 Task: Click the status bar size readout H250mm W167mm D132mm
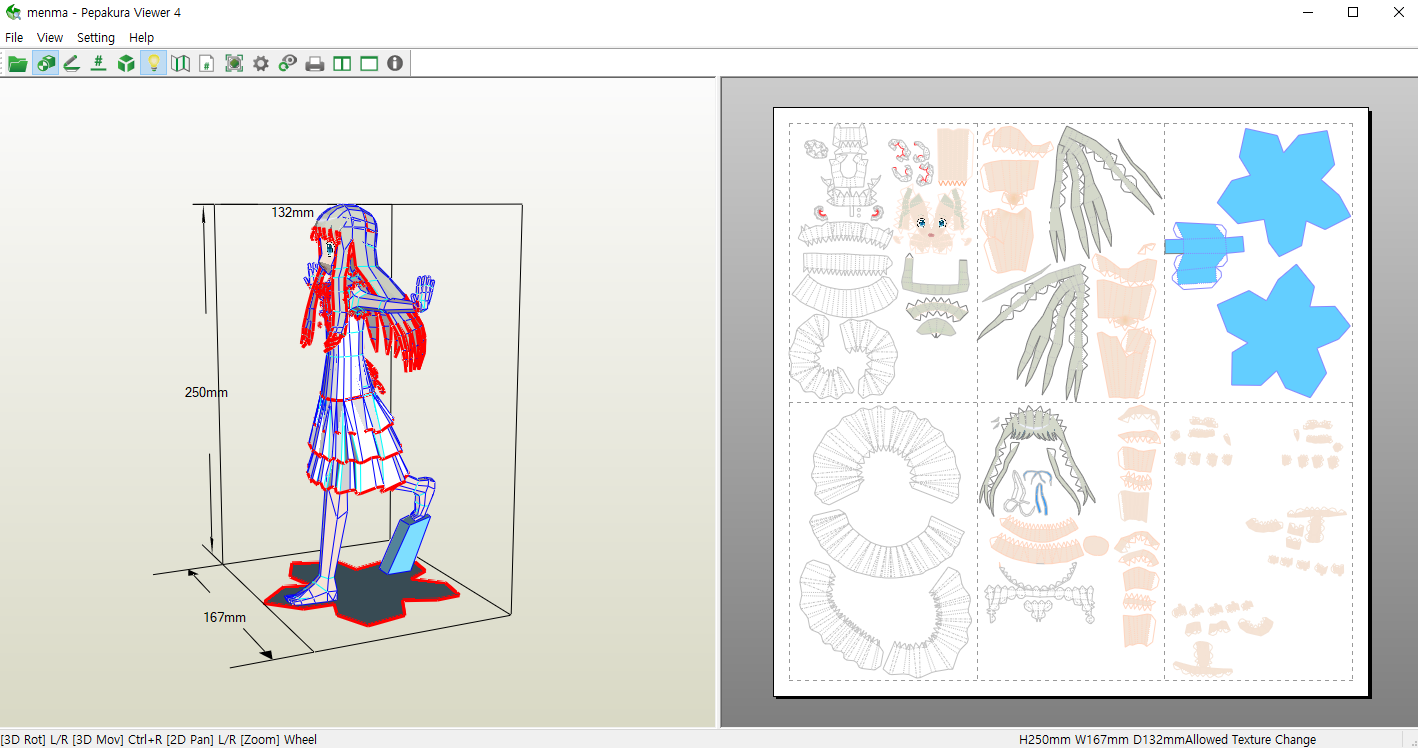coord(1102,740)
